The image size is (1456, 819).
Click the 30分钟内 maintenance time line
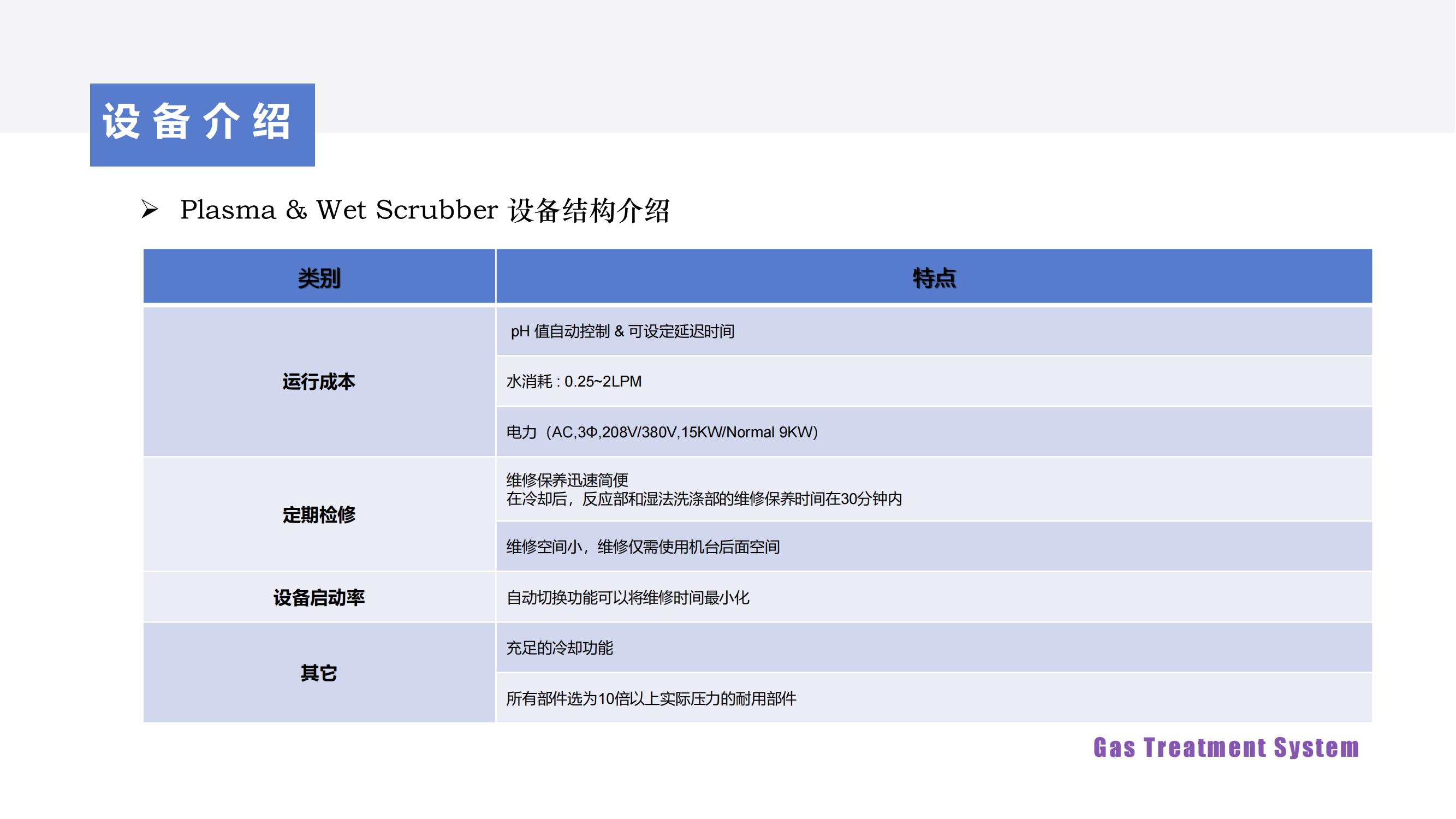704,500
